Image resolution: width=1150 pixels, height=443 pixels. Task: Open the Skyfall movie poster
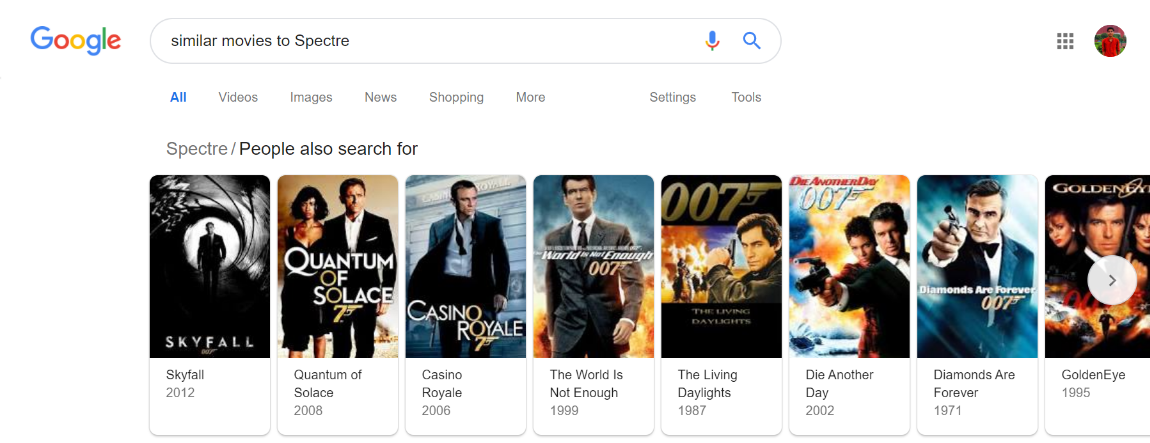click(x=210, y=266)
